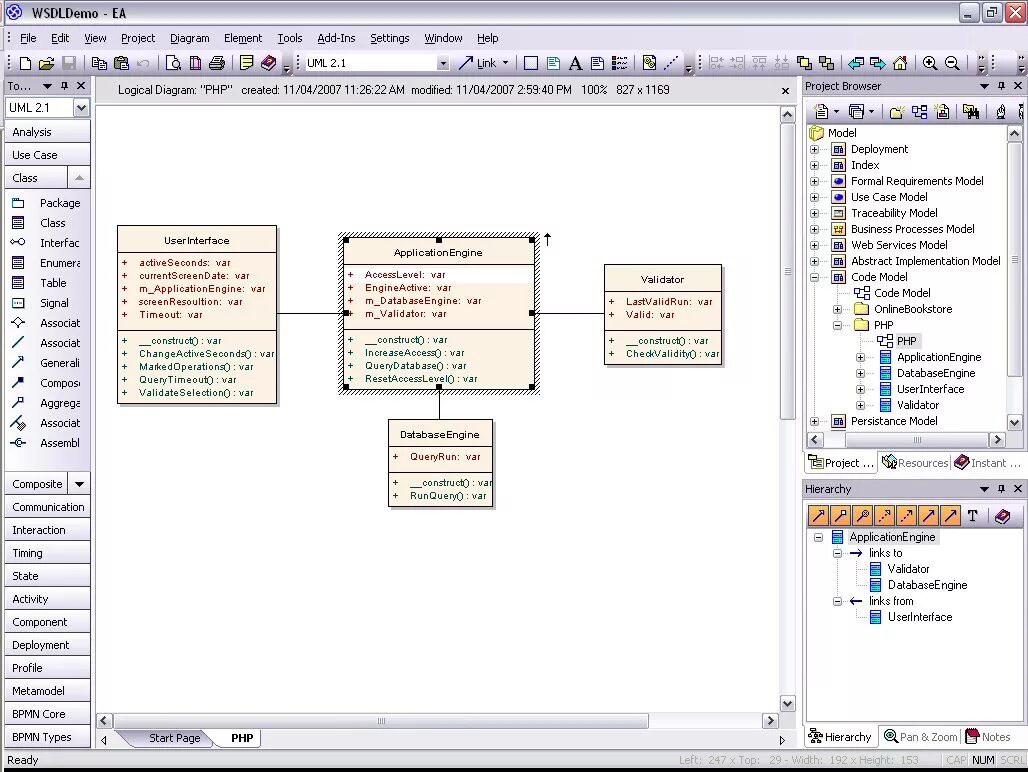The width and height of the screenshot is (1028, 772).
Task: Click the Zoom Out magnifier icon
Action: pyautogui.click(x=953, y=63)
